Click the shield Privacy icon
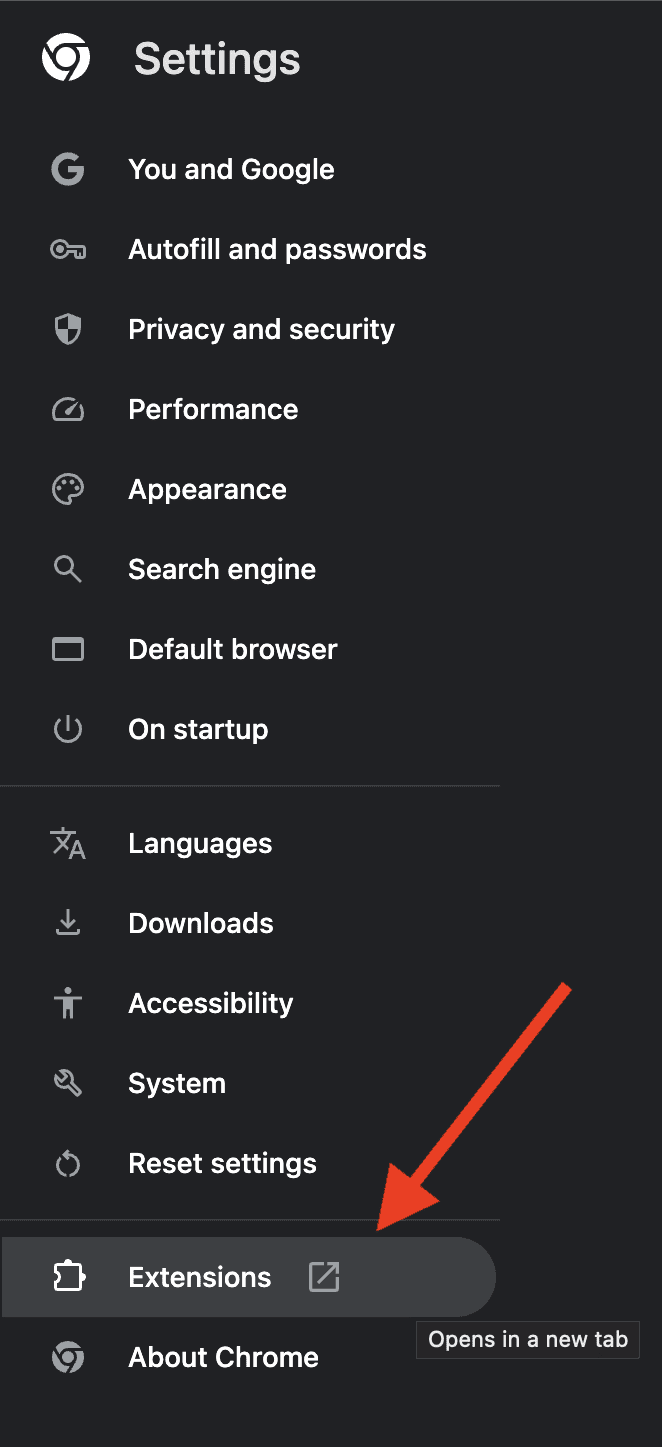 click(68, 329)
